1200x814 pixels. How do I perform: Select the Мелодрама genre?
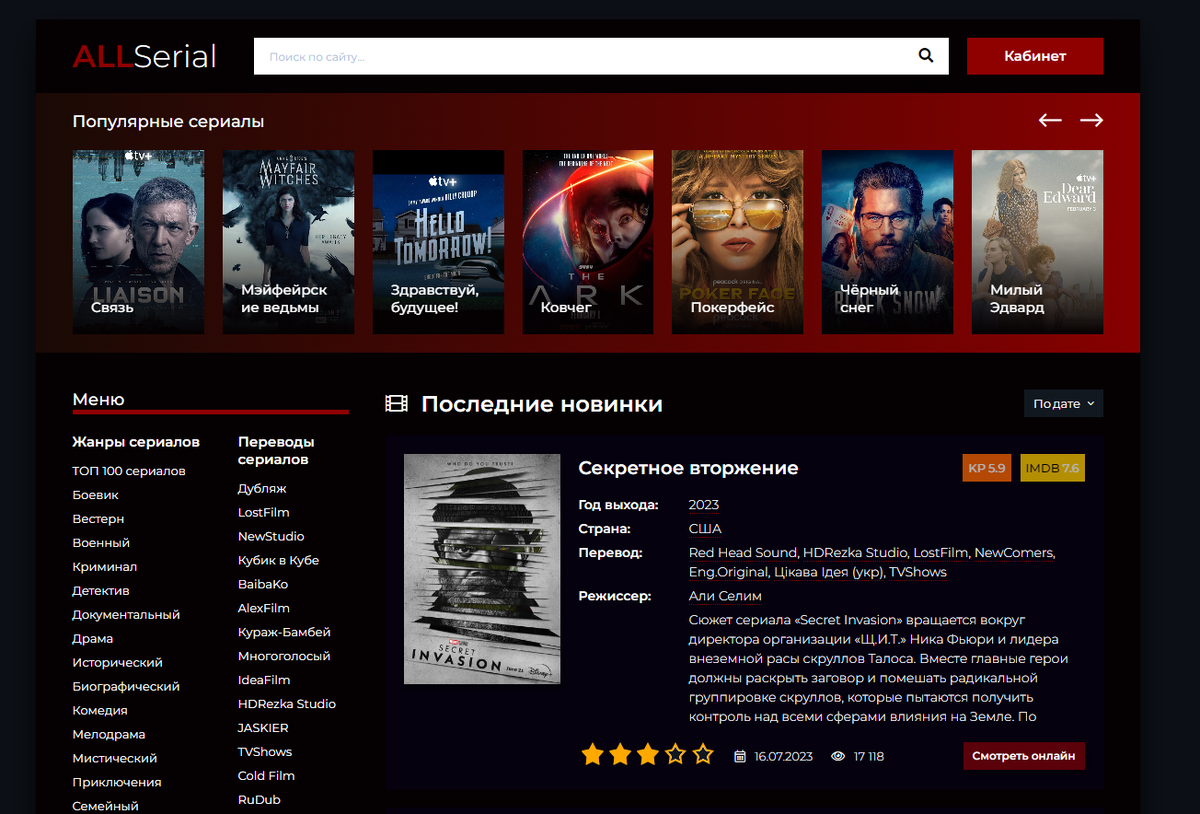(108, 735)
